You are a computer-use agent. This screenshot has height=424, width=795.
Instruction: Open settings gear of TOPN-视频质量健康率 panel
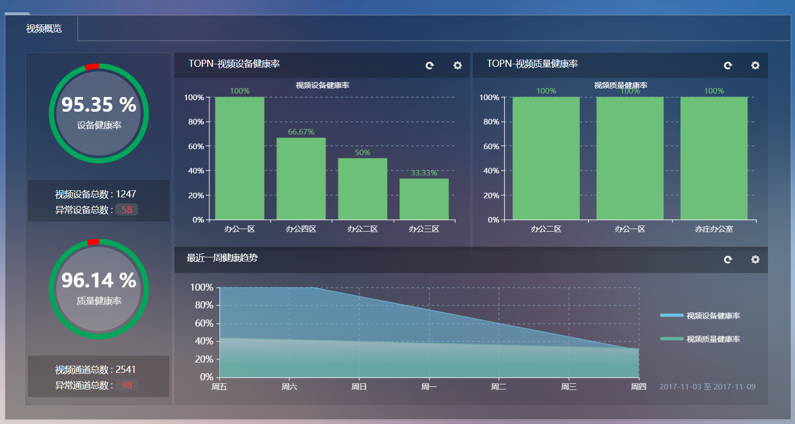click(755, 66)
